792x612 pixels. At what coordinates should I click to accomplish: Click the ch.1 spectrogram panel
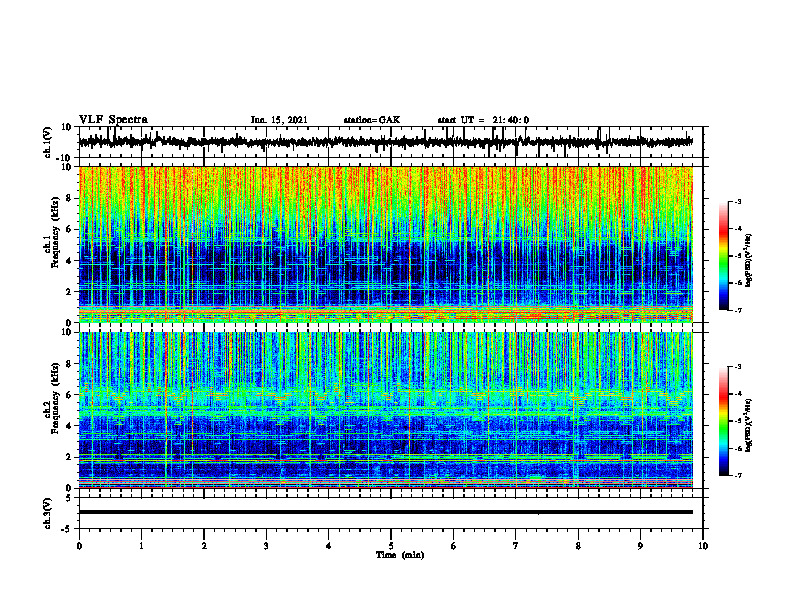pos(386,244)
